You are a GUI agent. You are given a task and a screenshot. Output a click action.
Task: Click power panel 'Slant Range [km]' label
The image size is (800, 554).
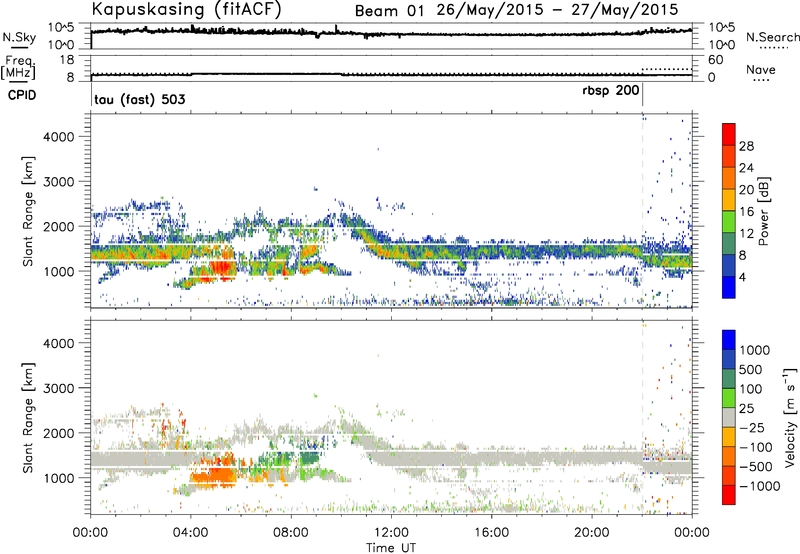(28, 211)
